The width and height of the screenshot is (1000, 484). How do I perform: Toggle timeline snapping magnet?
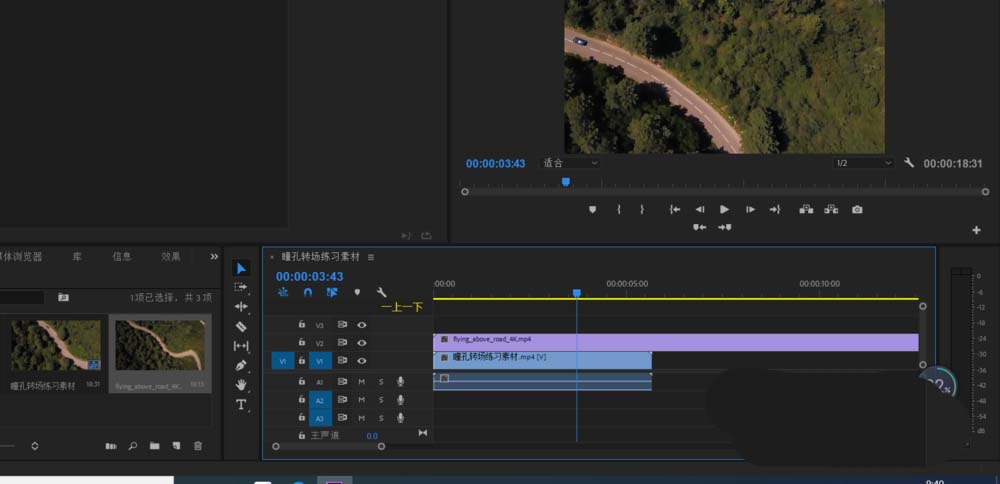[x=308, y=293]
